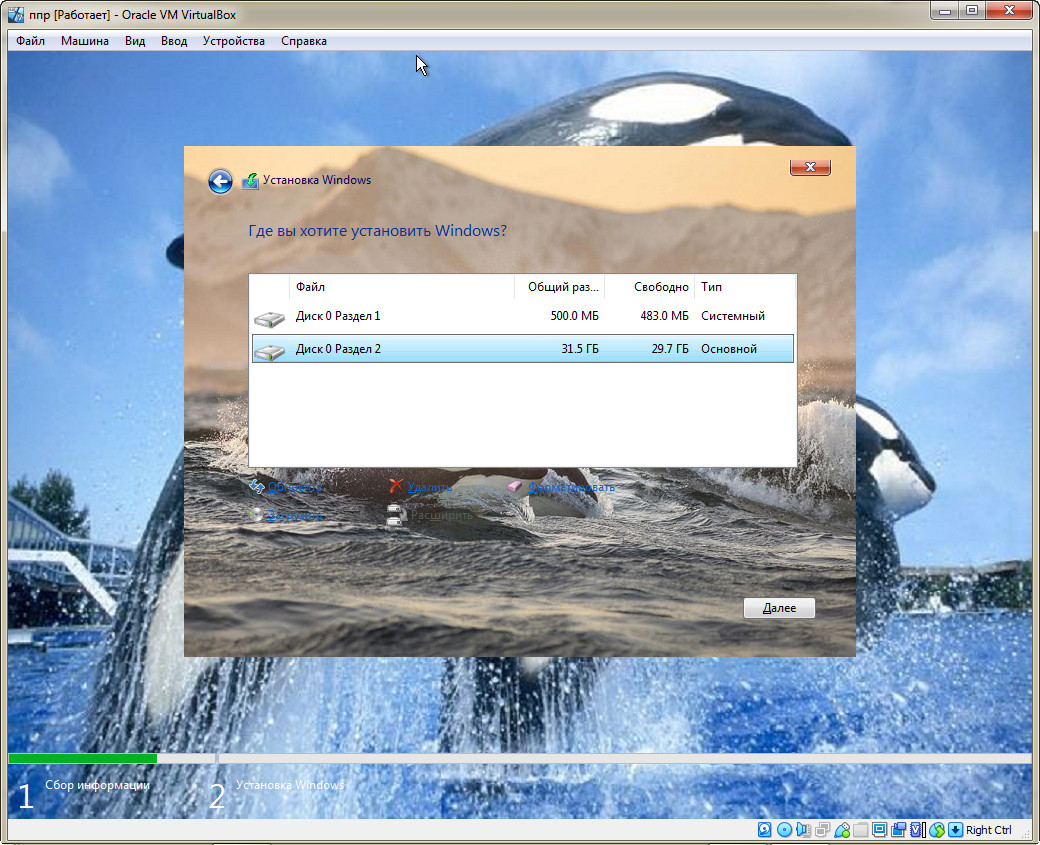Open the Файл menu
1040x845 pixels.
click(x=30, y=41)
